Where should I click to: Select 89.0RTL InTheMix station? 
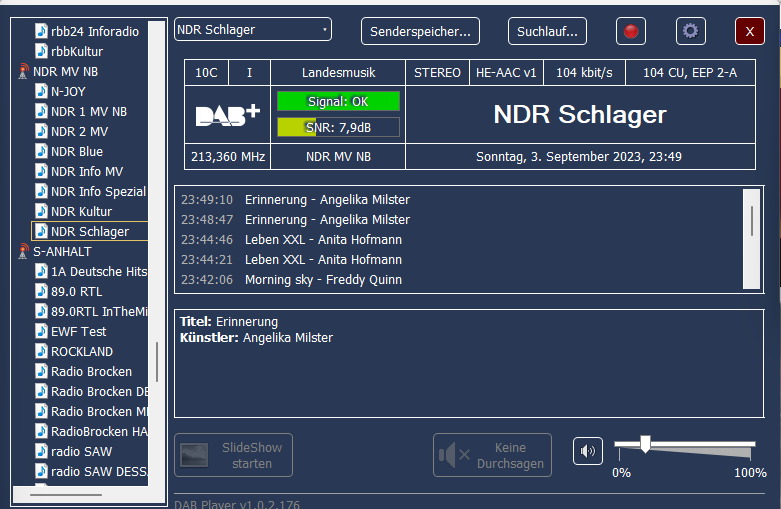click(99, 311)
